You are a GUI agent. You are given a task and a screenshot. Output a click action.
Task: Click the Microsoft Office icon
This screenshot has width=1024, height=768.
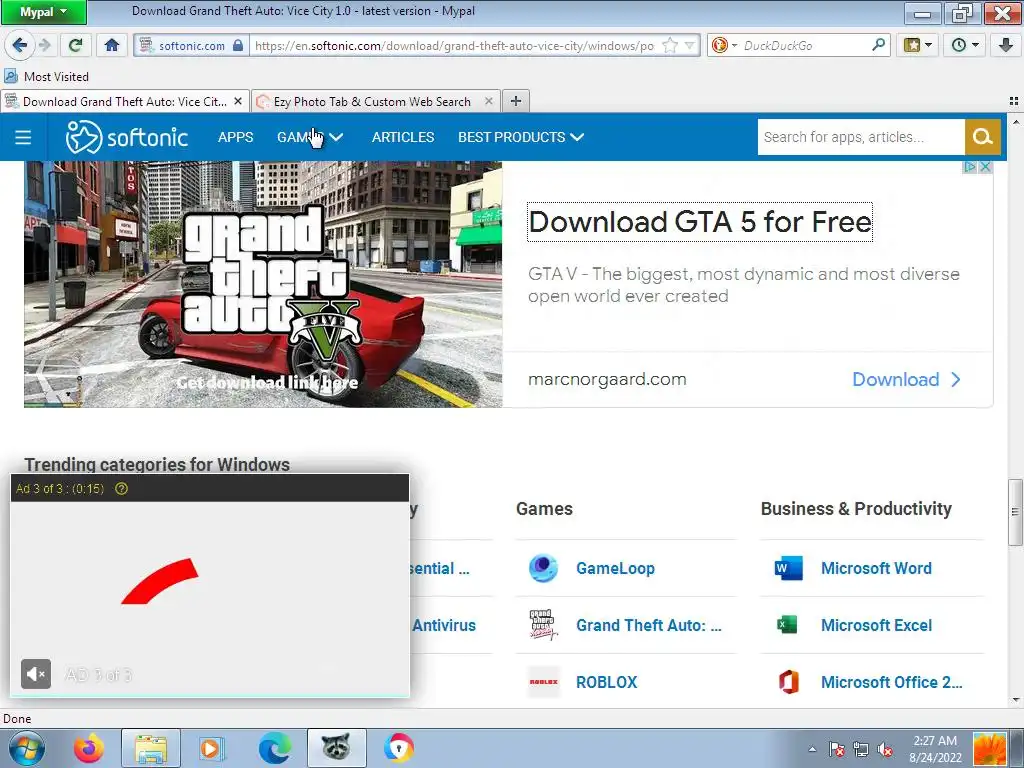pos(789,682)
